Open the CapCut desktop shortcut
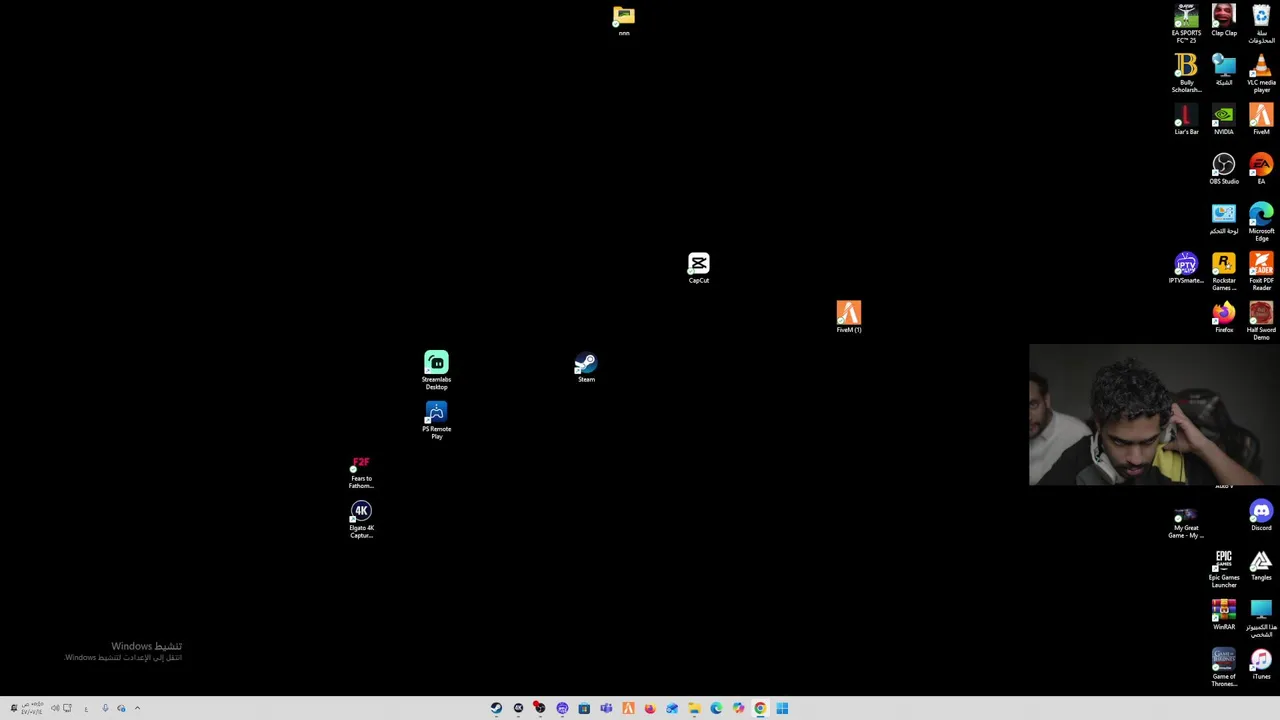 point(698,268)
